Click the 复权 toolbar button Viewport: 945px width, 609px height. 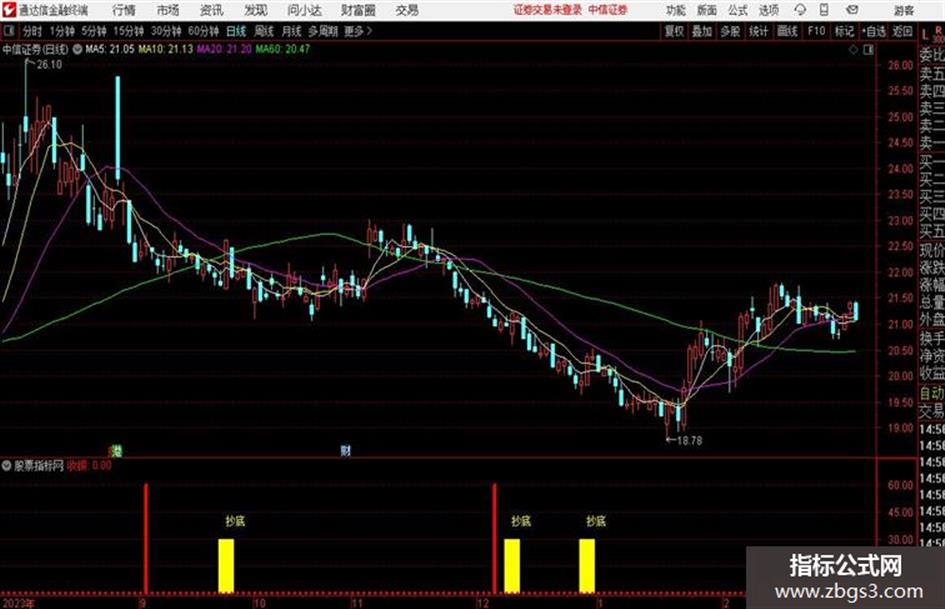coord(674,31)
